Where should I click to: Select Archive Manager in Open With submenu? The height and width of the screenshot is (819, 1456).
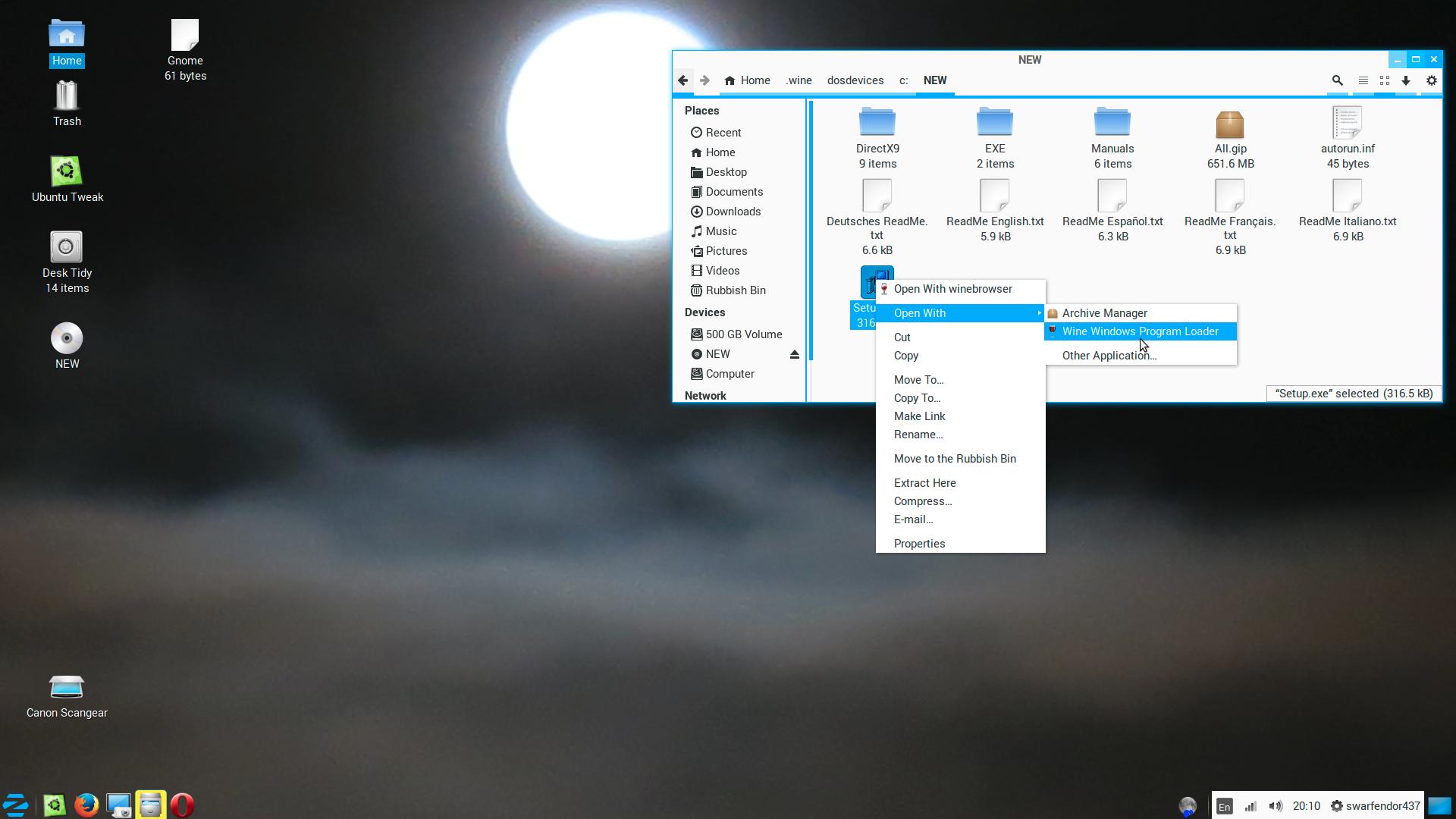[1104, 313]
